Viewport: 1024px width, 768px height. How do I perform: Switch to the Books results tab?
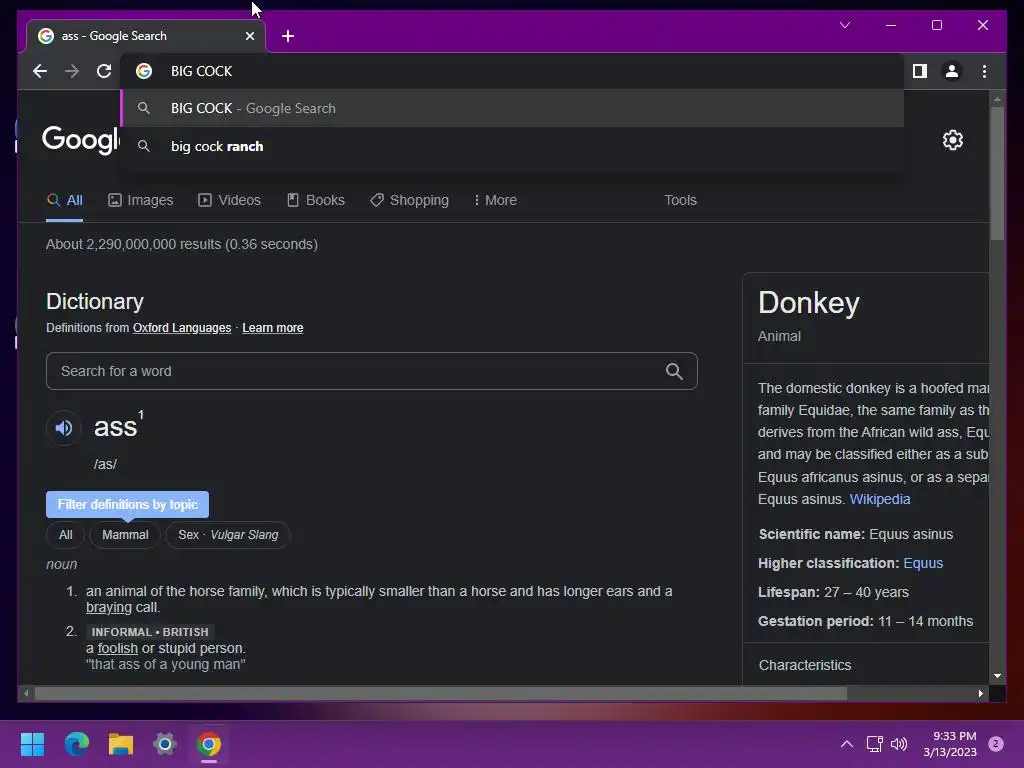(x=316, y=200)
